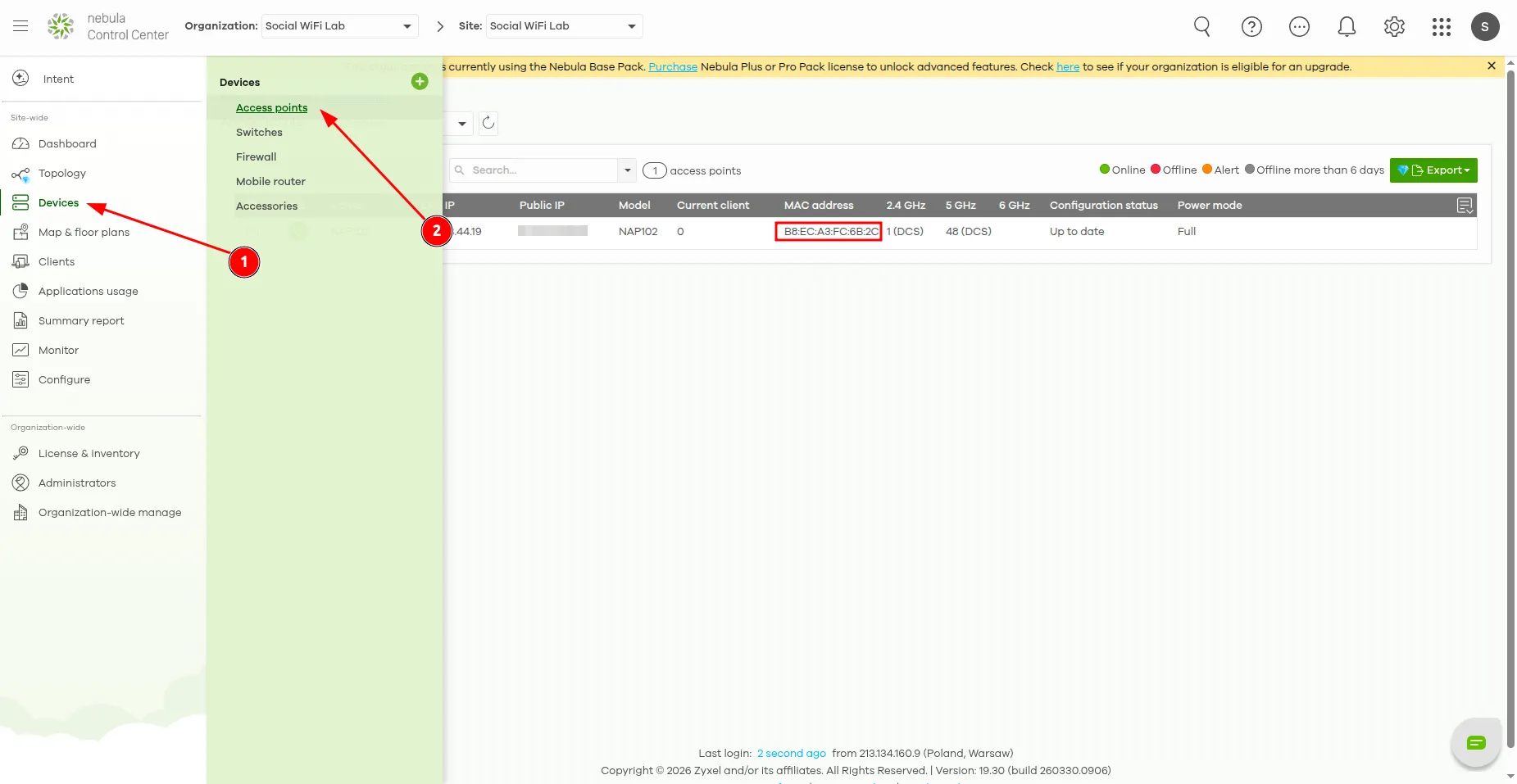Open the Organization dropdown
The image size is (1517, 784).
tap(340, 26)
